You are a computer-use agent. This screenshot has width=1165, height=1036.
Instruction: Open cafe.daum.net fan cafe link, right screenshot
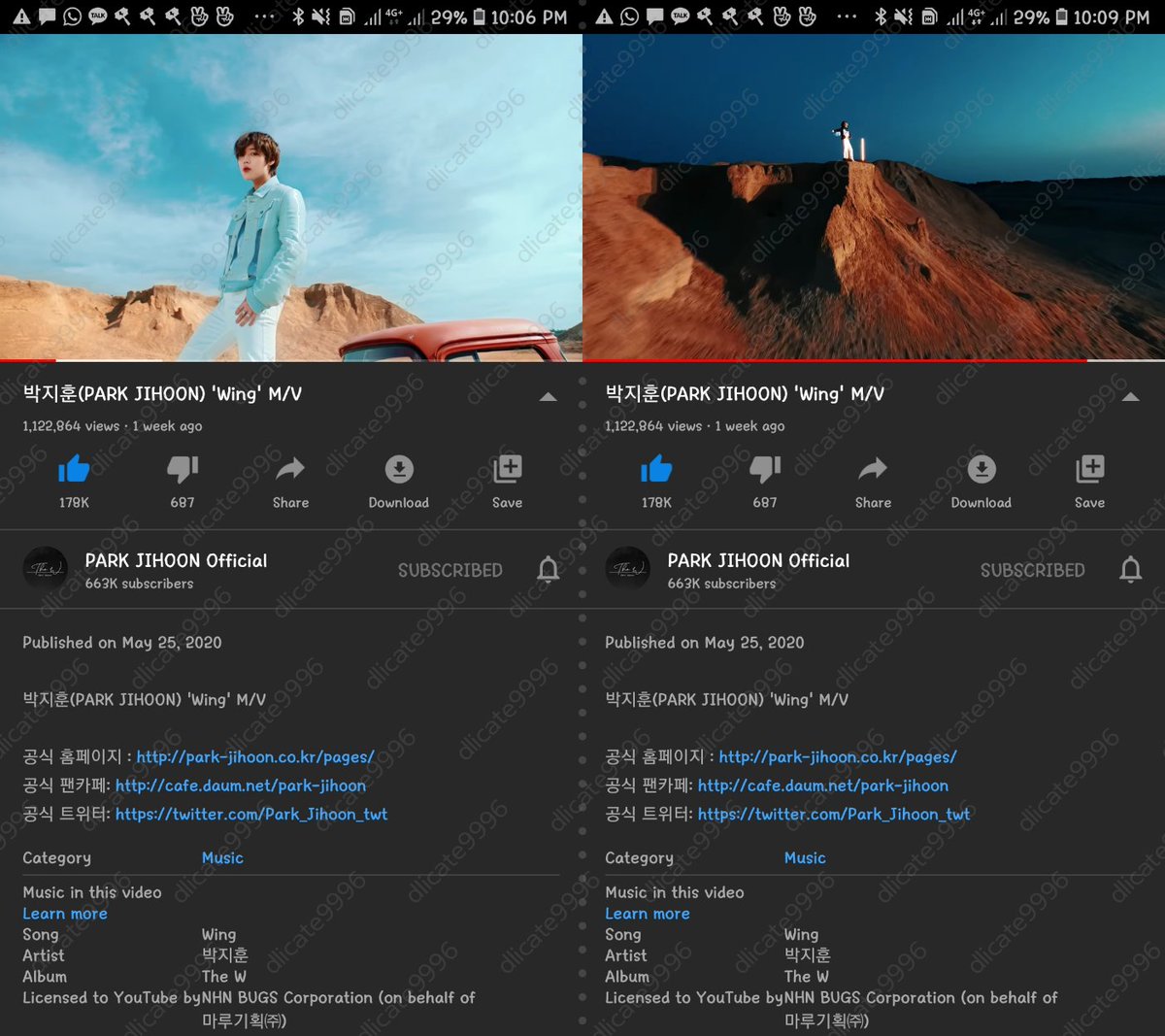[823, 785]
